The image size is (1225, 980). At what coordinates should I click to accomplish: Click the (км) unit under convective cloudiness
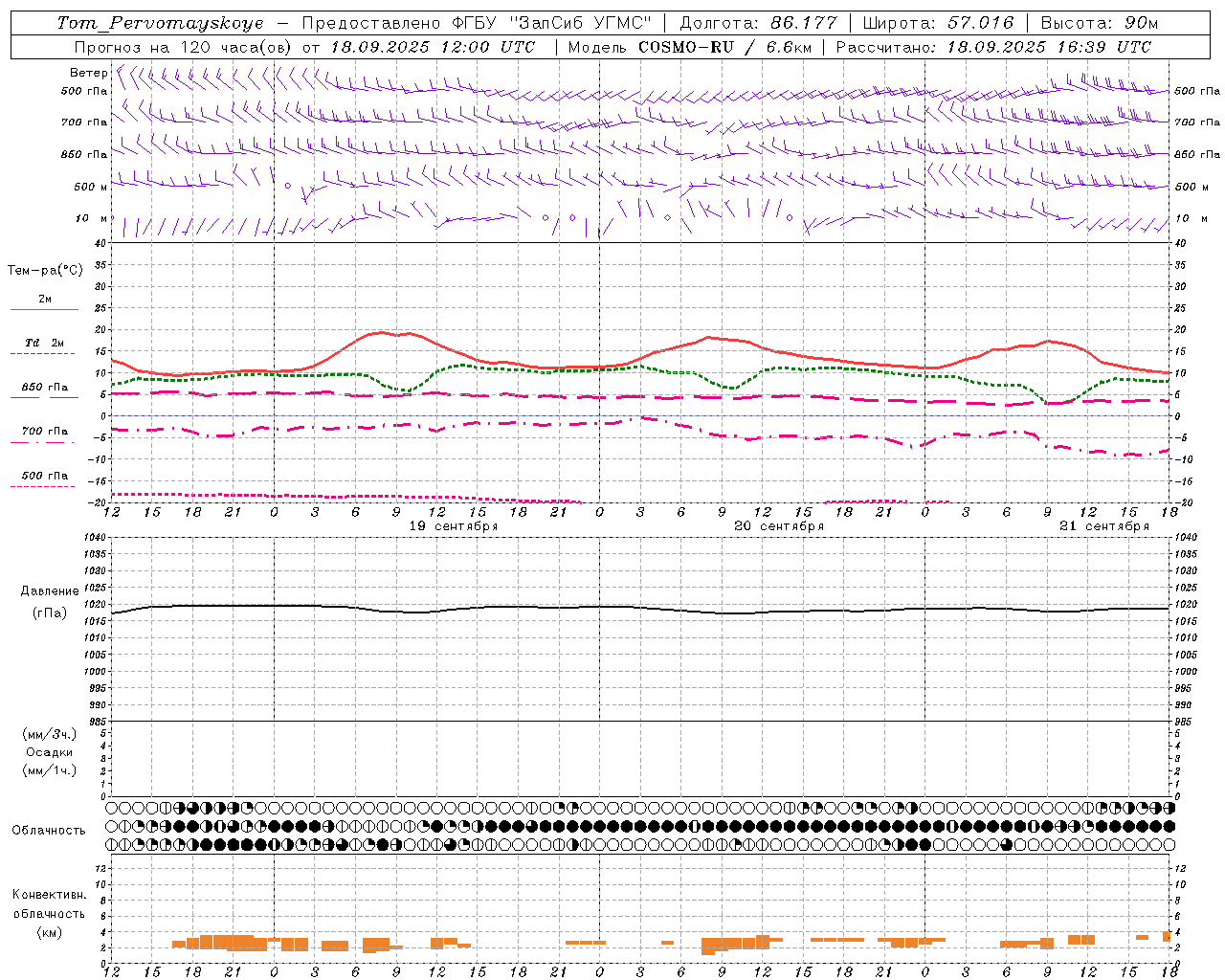[x=49, y=932]
